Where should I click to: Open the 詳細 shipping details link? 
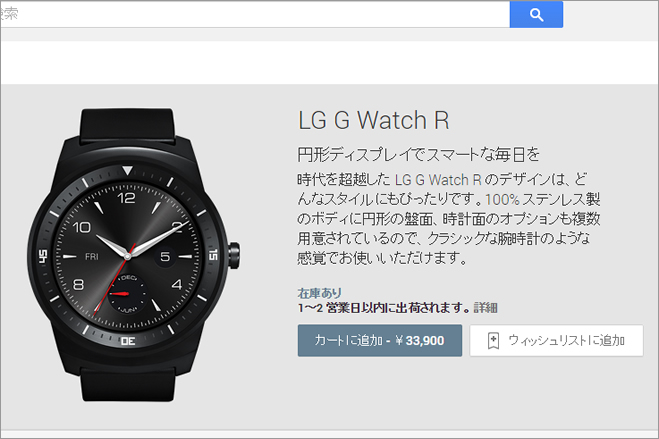pyautogui.click(x=485, y=308)
